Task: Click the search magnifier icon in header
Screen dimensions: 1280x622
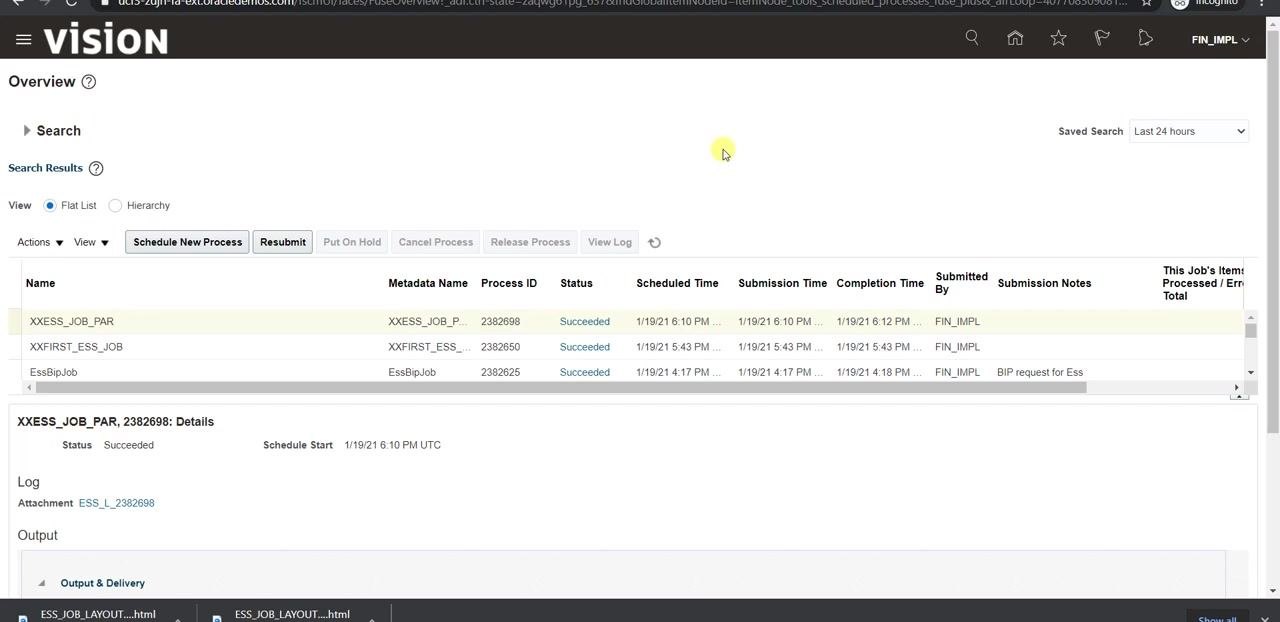Action: point(972,38)
